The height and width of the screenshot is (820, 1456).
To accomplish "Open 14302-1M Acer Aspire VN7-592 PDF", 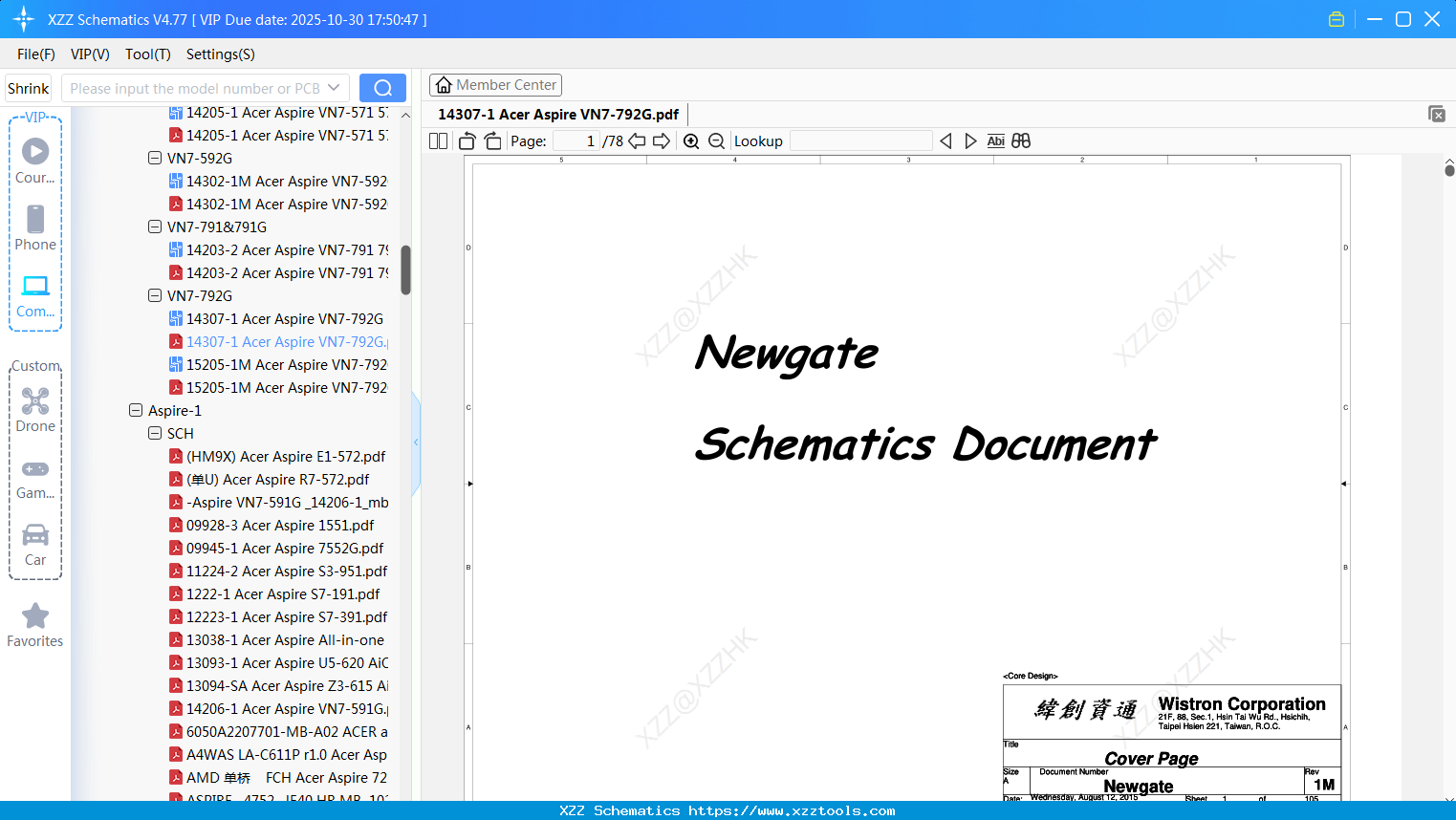I will pyautogui.click(x=278, y=204).
